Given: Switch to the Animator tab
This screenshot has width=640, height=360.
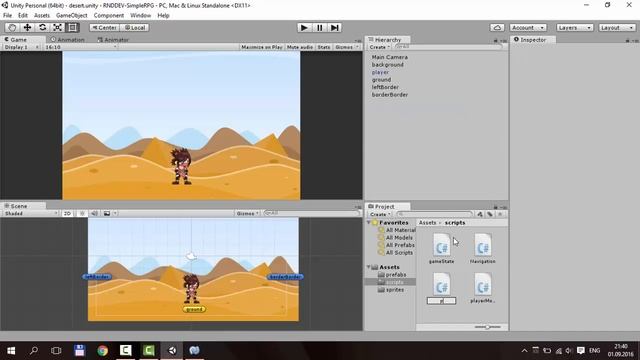Looking at the screenshot, I should (113, 40).
